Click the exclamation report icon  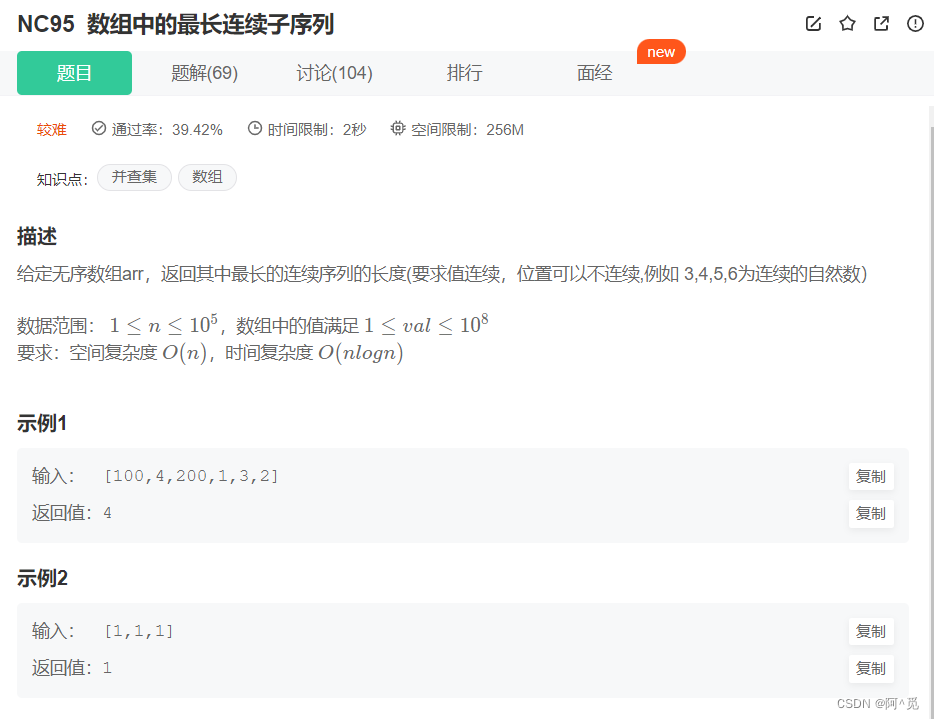click(915, 24)
